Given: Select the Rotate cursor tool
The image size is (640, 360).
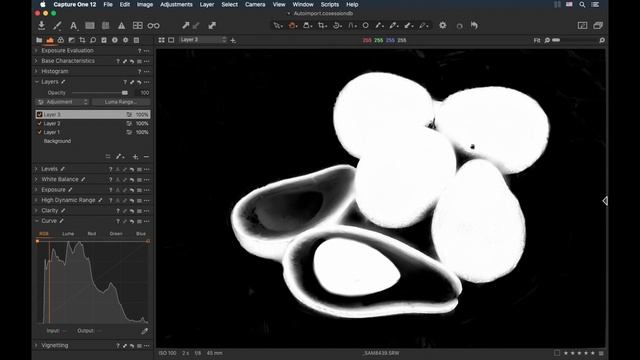Looking at the screenshot, I should point(337,25).
